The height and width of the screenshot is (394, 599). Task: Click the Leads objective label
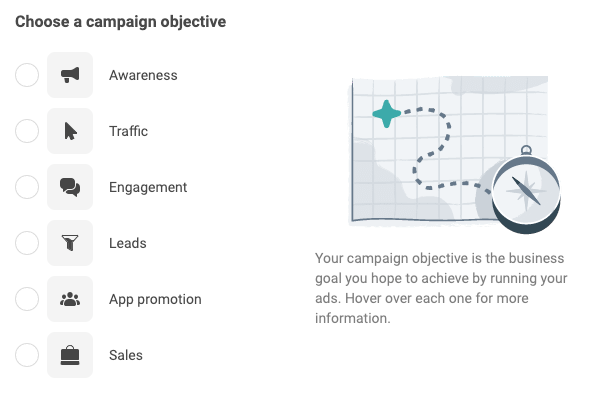(x=128, y=243)
